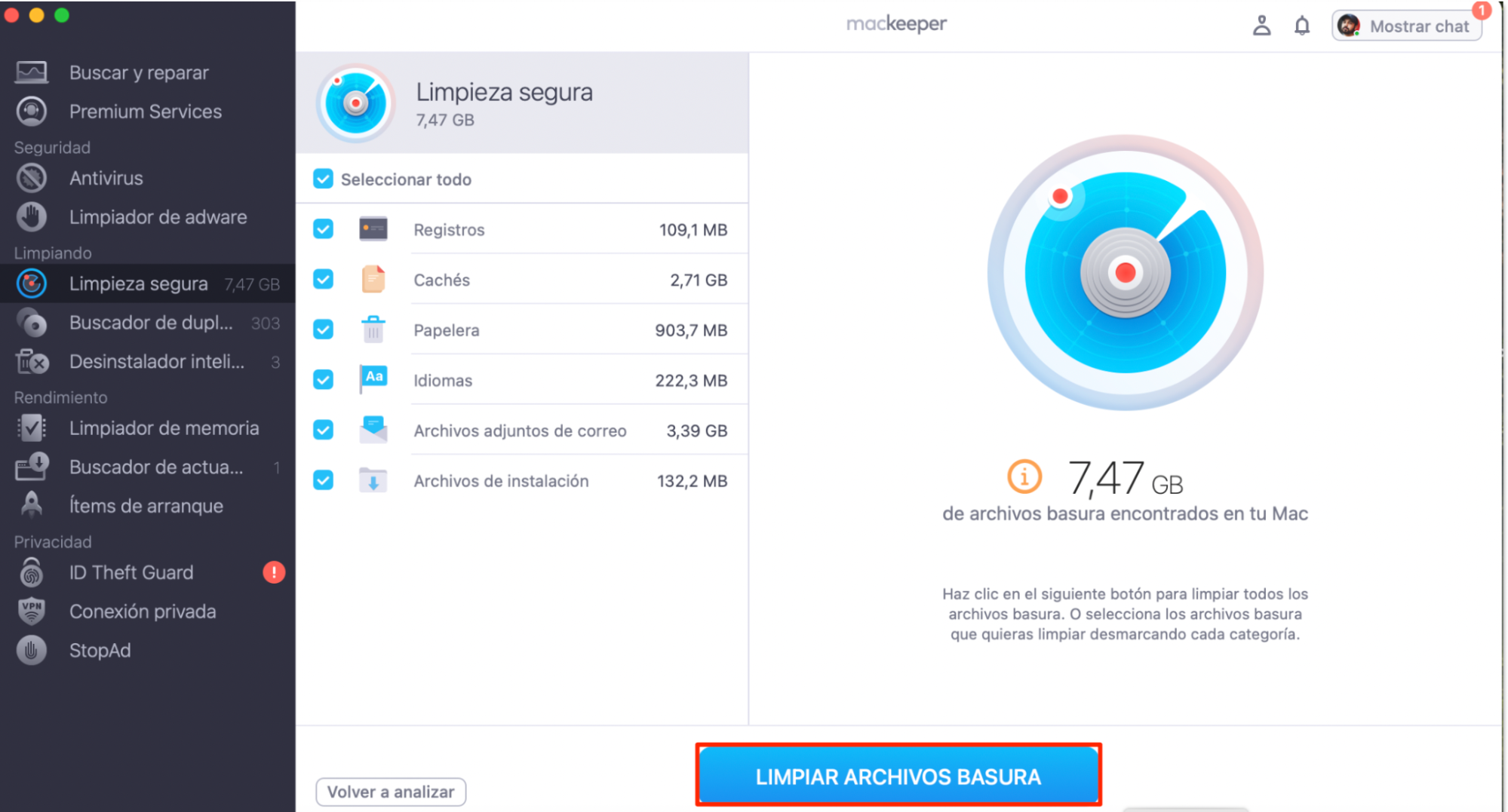Click the StopAd hand icon

[32, 650]
